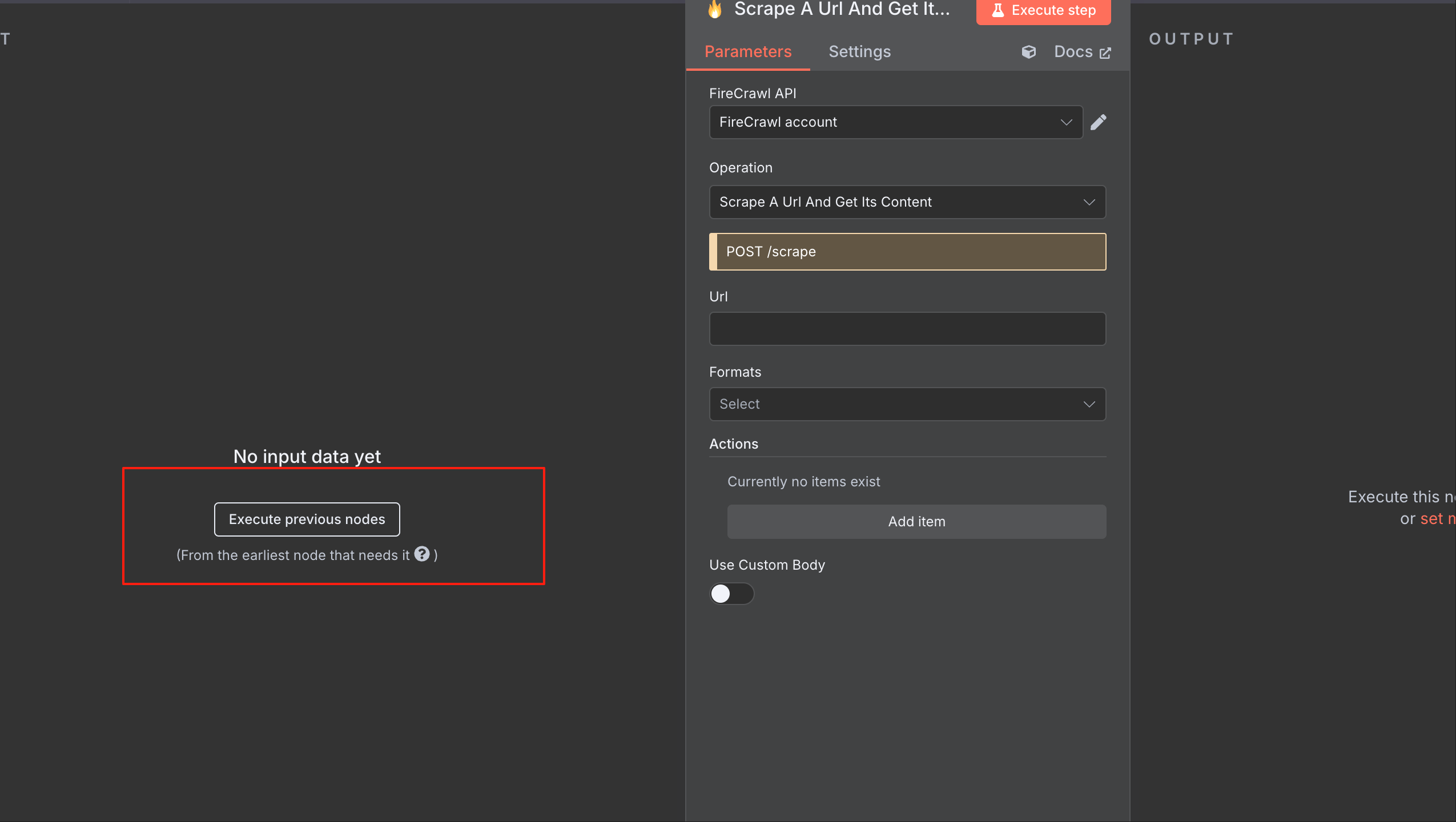Click the question mark help icon
Image resolution: width=1456 pixels, height=822 pixels.
[422, 554]
